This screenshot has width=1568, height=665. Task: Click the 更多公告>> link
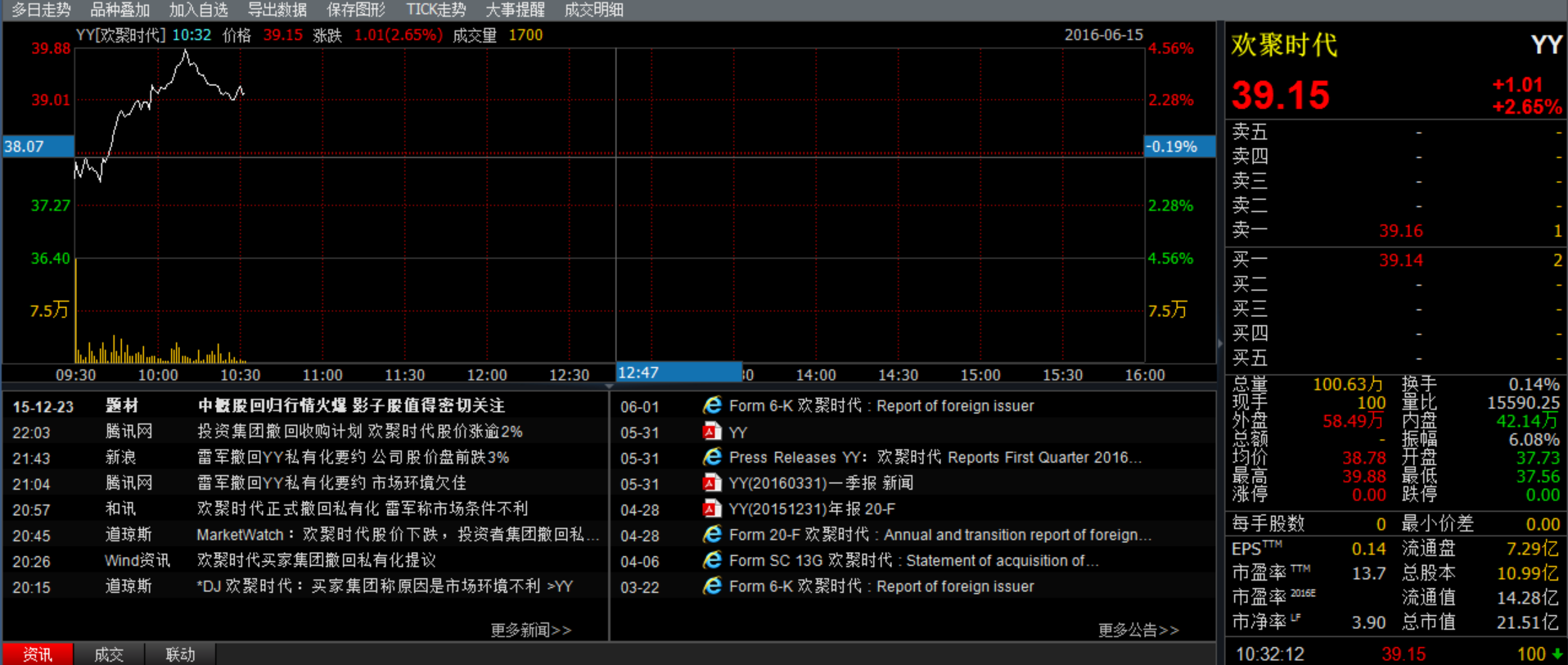point(1138,630)
